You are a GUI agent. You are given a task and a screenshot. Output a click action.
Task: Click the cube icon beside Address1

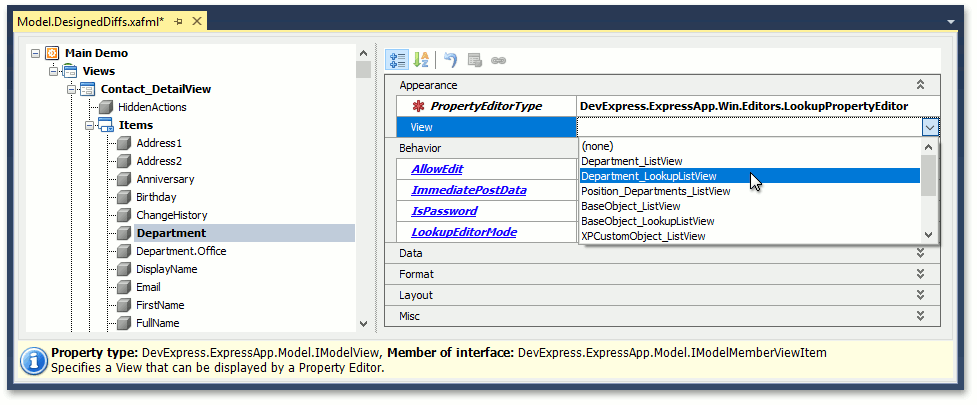124,143
